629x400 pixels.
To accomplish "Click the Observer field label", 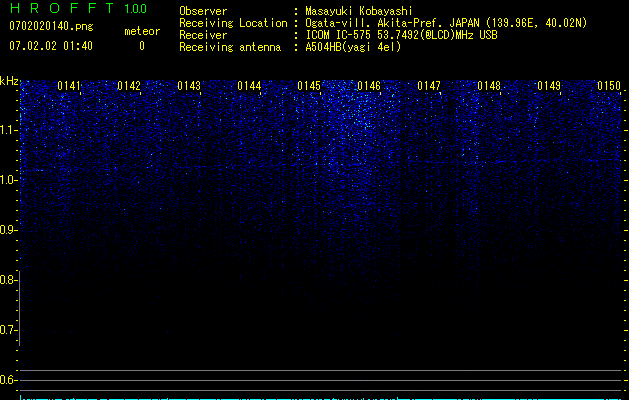I will [x=203, y=11].
